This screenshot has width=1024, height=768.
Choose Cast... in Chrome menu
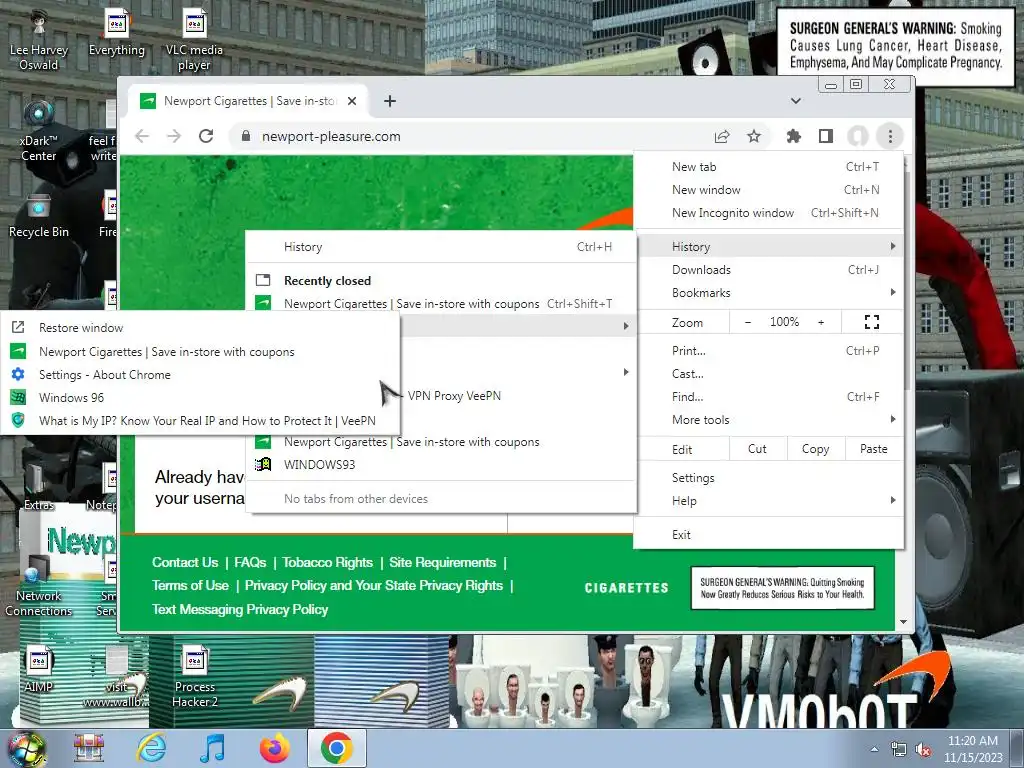coord(769,374)
